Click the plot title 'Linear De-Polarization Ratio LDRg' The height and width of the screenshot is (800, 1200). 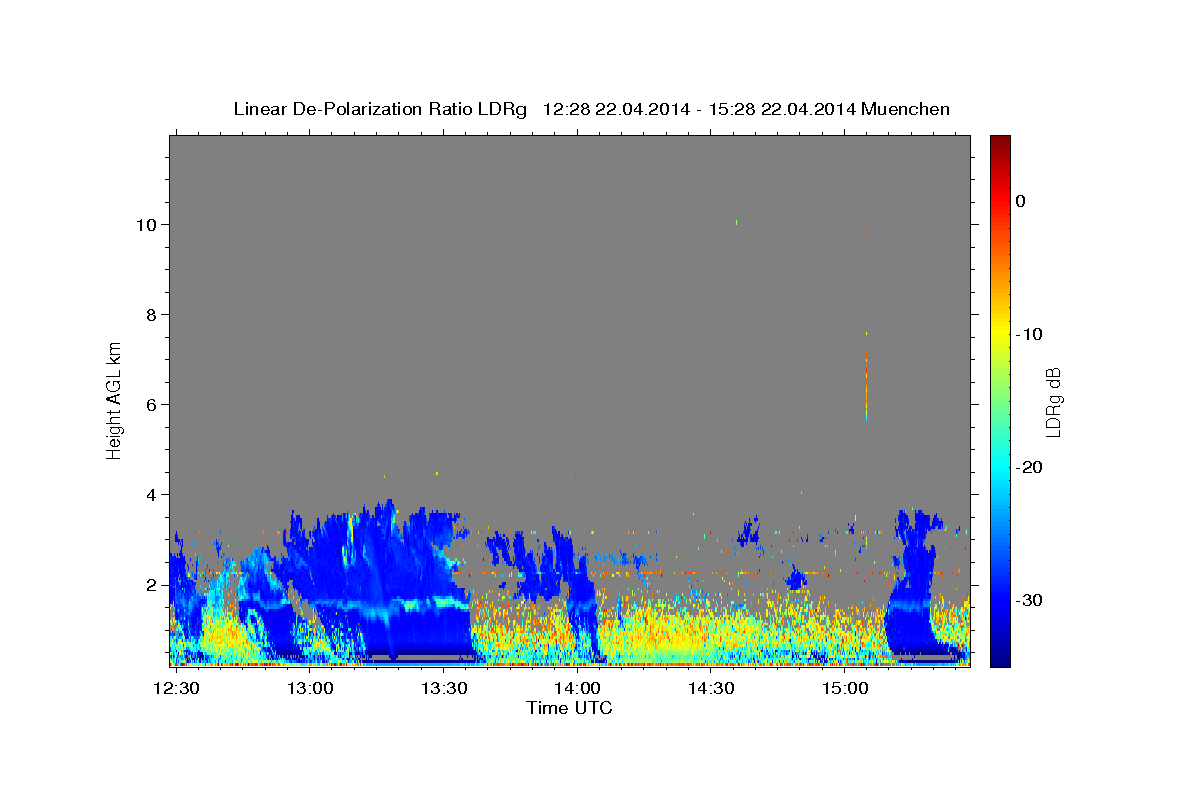point(380,109)
